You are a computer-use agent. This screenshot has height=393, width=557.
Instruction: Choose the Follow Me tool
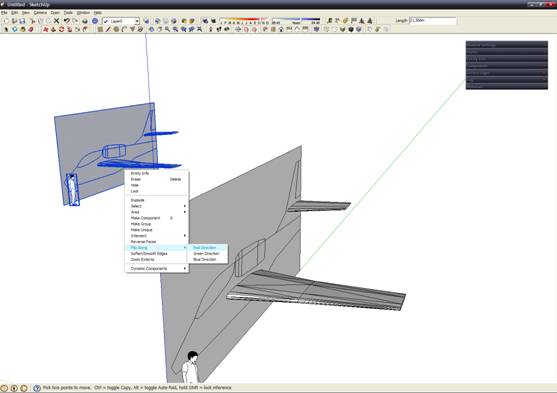70,29
